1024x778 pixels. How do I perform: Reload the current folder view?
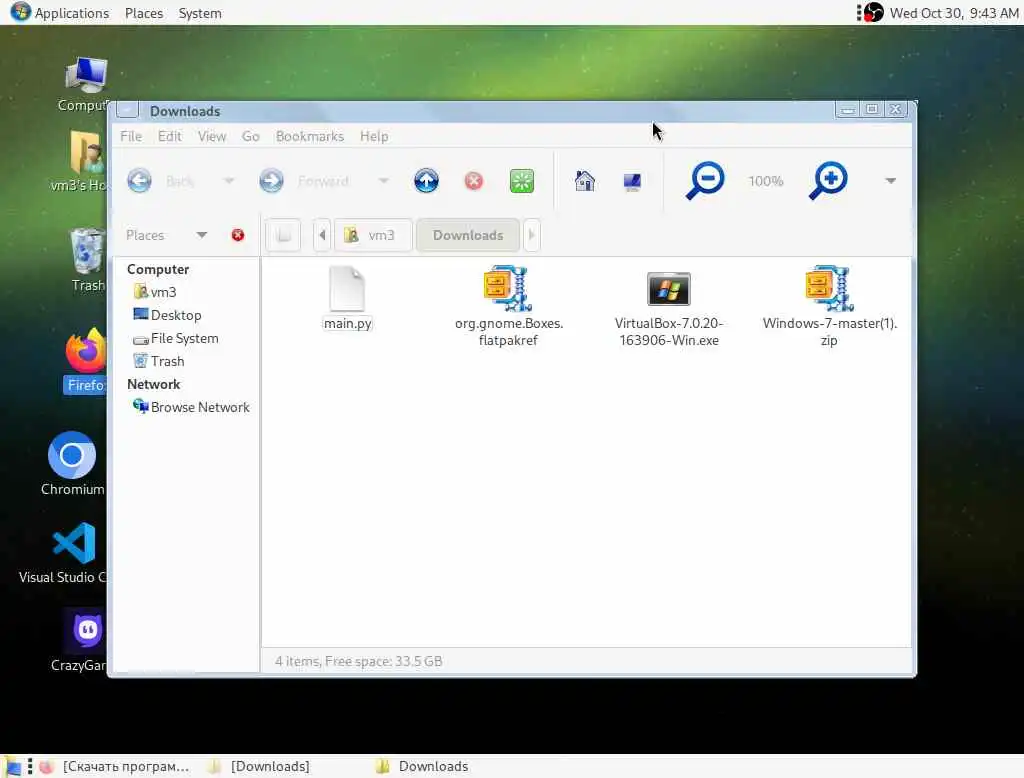[x=521, y=181]
